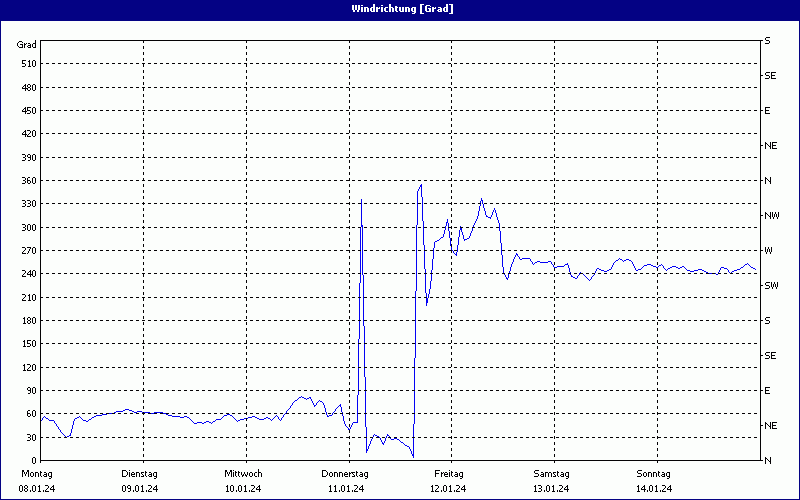This screenshot has width=800, height=500.
Task: Select the Samstag 13.01.24 date label
Action: [551, 481]
